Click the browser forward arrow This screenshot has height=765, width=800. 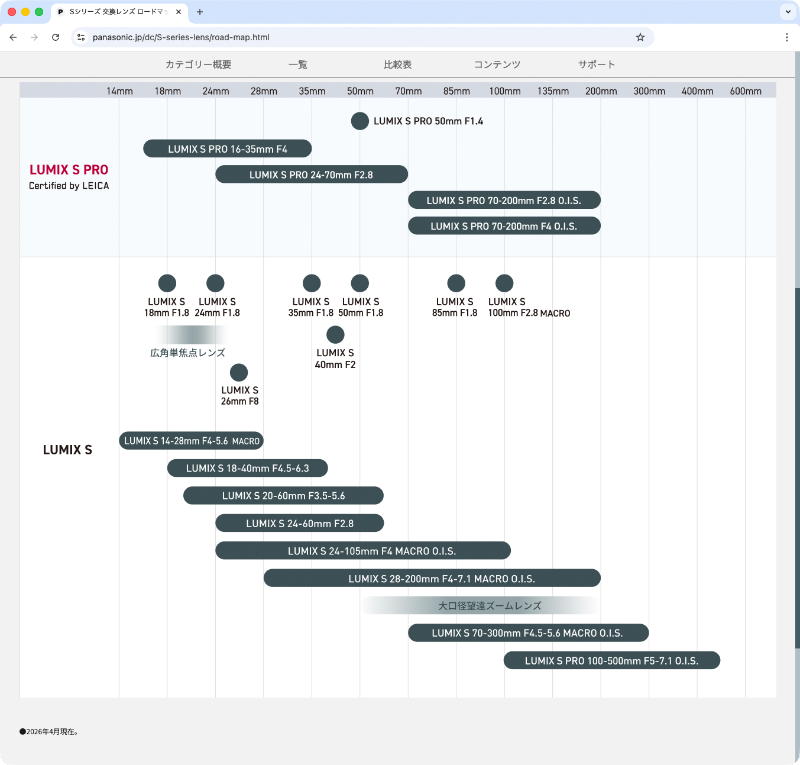pyautogui.click(x=34, y=37)
